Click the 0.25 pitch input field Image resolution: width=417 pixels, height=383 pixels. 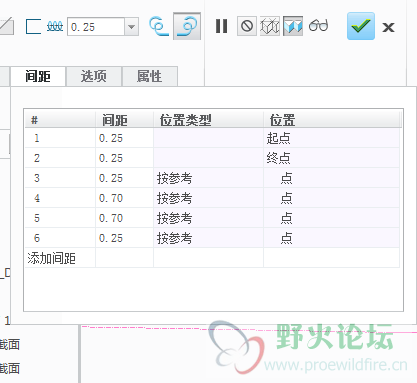tap(96, 26)
